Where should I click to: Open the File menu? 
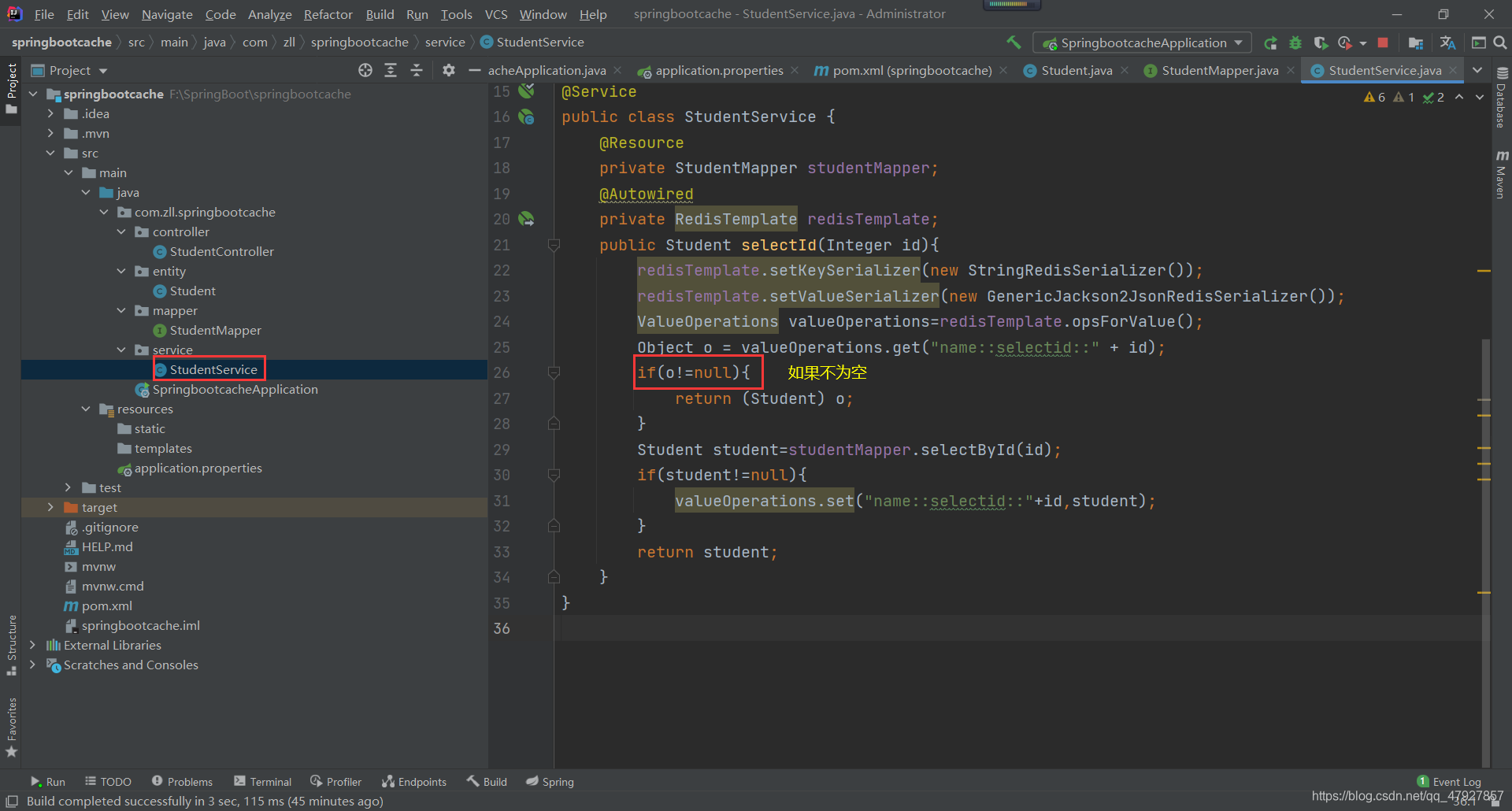(44, 14)
